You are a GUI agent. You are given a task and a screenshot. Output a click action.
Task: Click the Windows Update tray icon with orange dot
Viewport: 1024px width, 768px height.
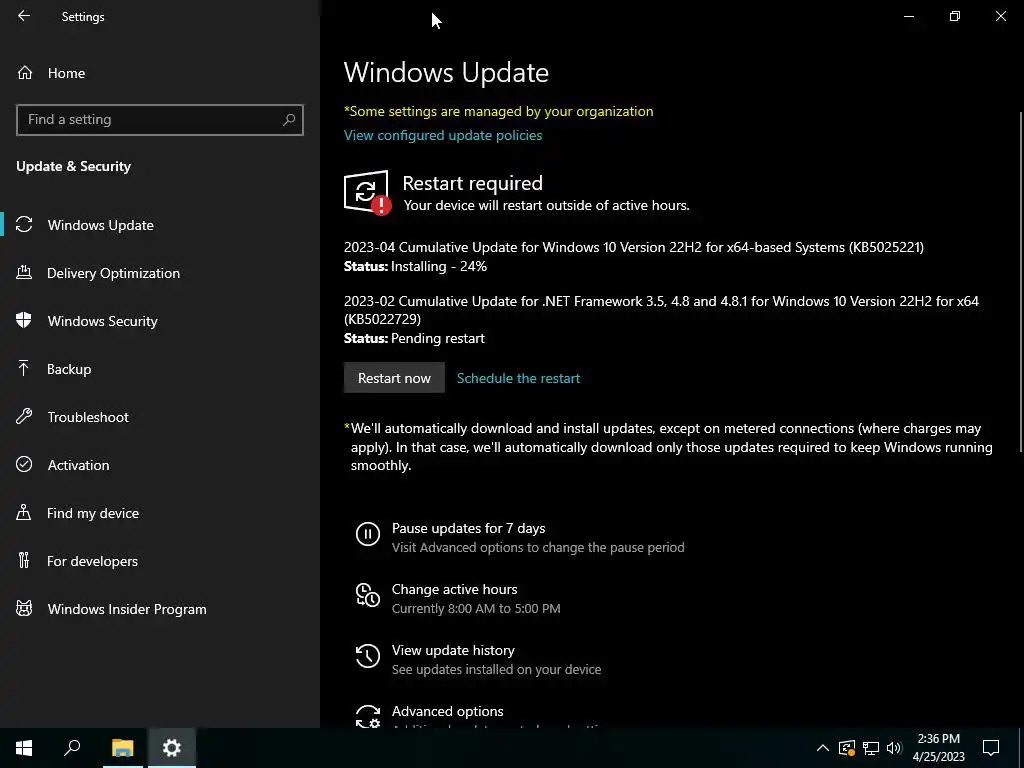(846, 748)
